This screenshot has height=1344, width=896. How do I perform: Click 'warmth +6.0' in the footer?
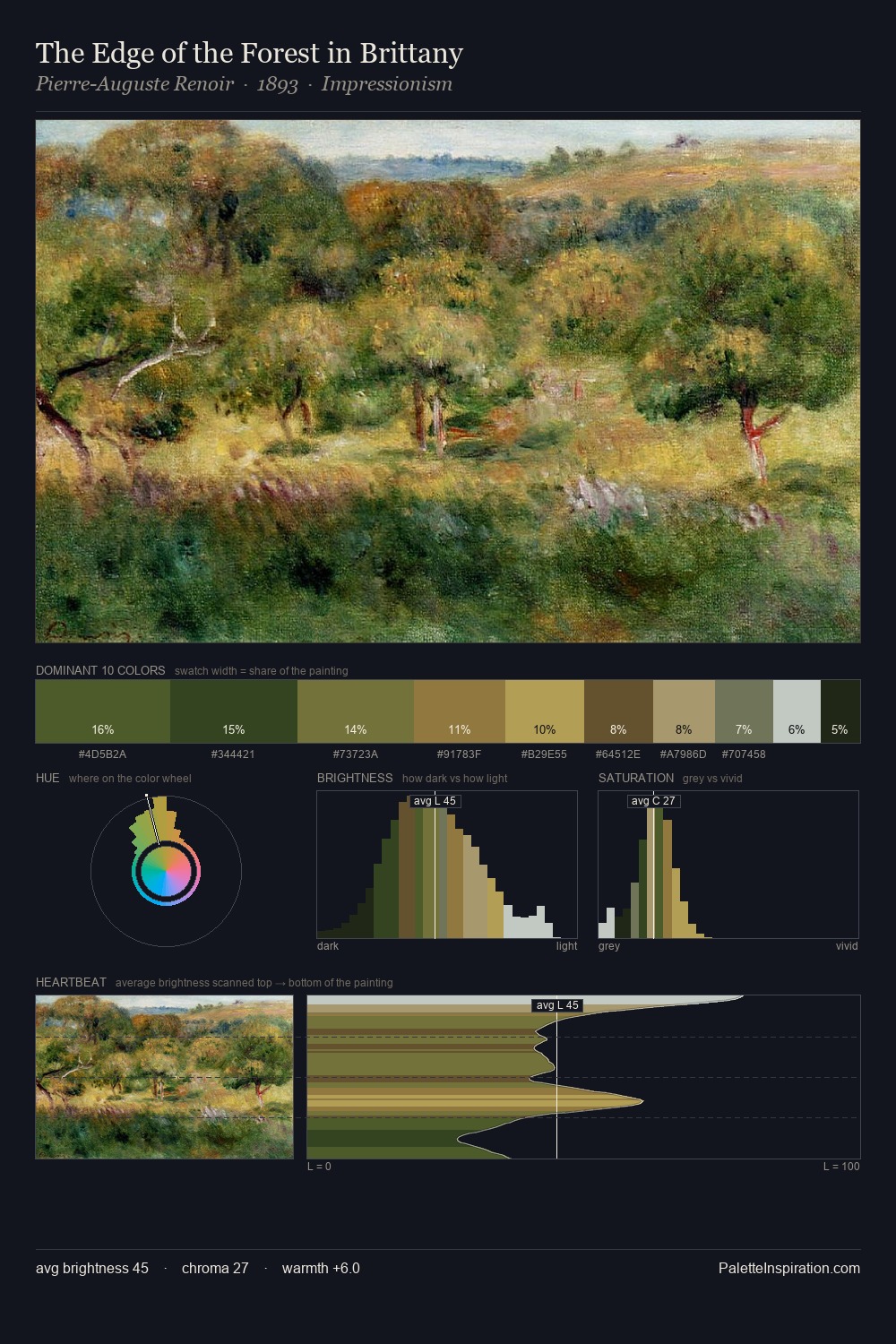pos(321,1268)
